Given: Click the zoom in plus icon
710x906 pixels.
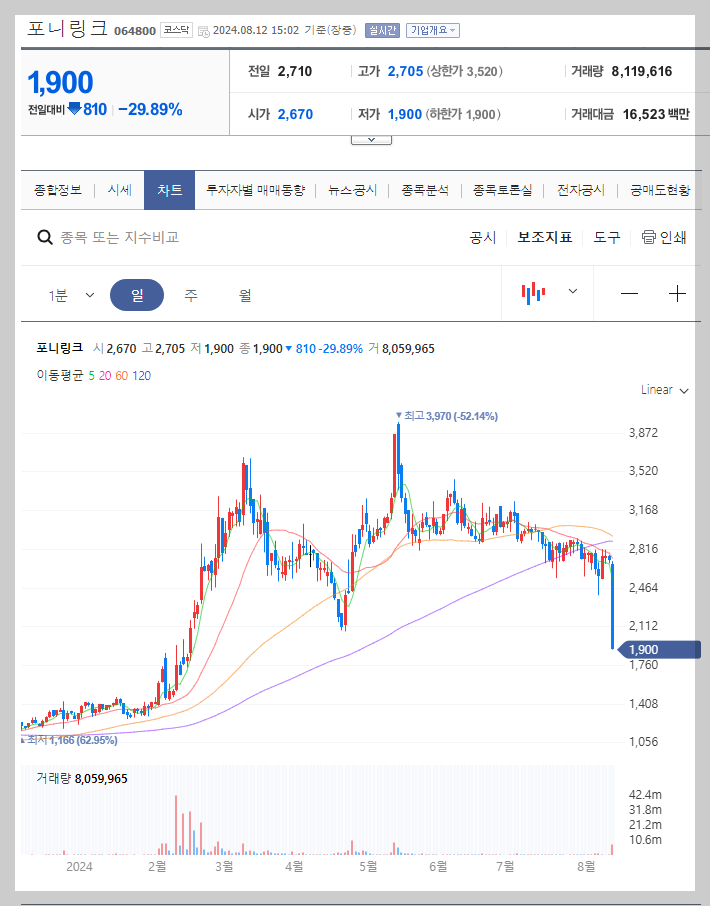Looking at the screenshot, I should pyautogui.click(x=679, y=293).
